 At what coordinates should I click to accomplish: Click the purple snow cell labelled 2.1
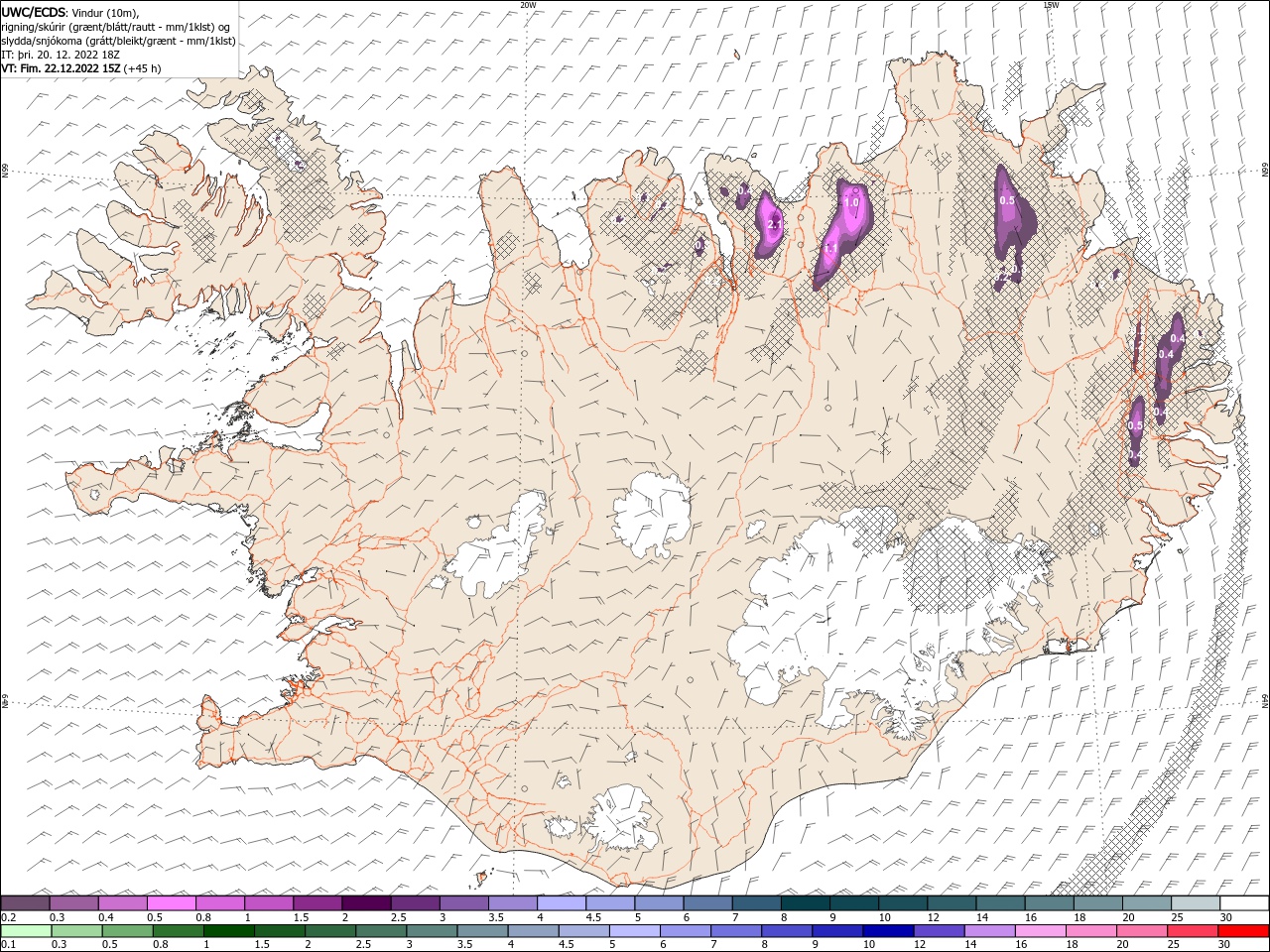(768, 225)
